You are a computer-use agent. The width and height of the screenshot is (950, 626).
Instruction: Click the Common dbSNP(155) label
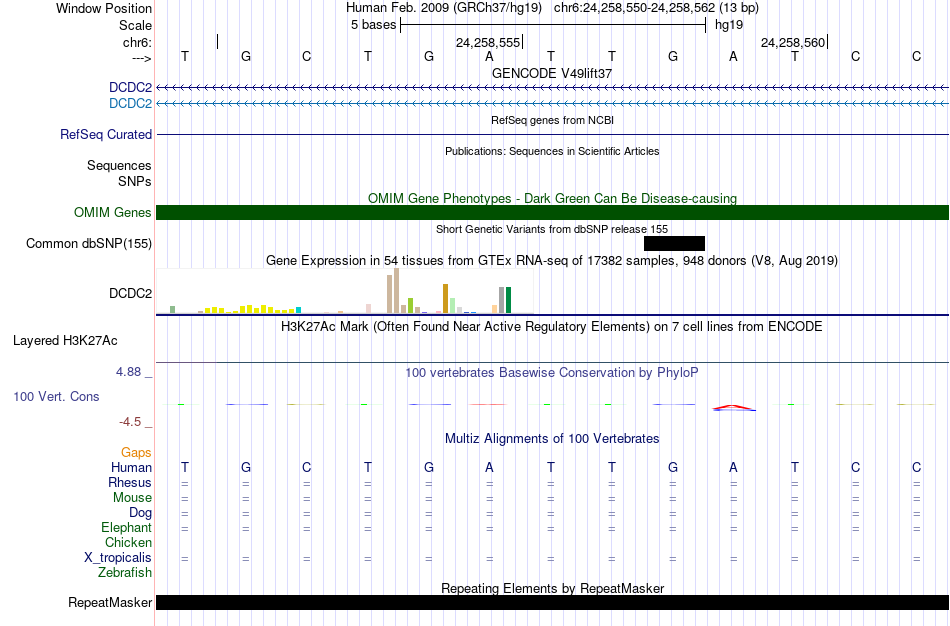88,244
